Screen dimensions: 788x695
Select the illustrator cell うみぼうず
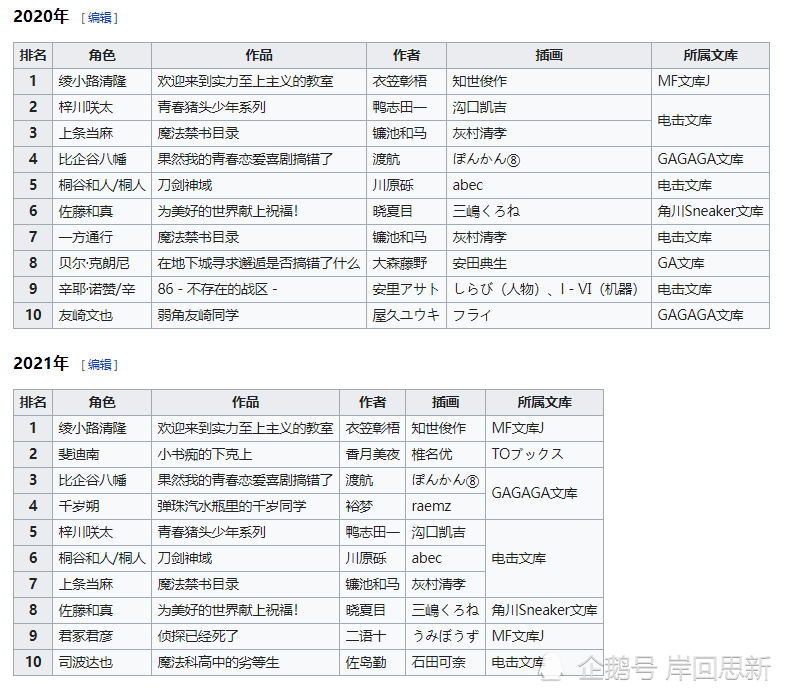click(445, 636)
